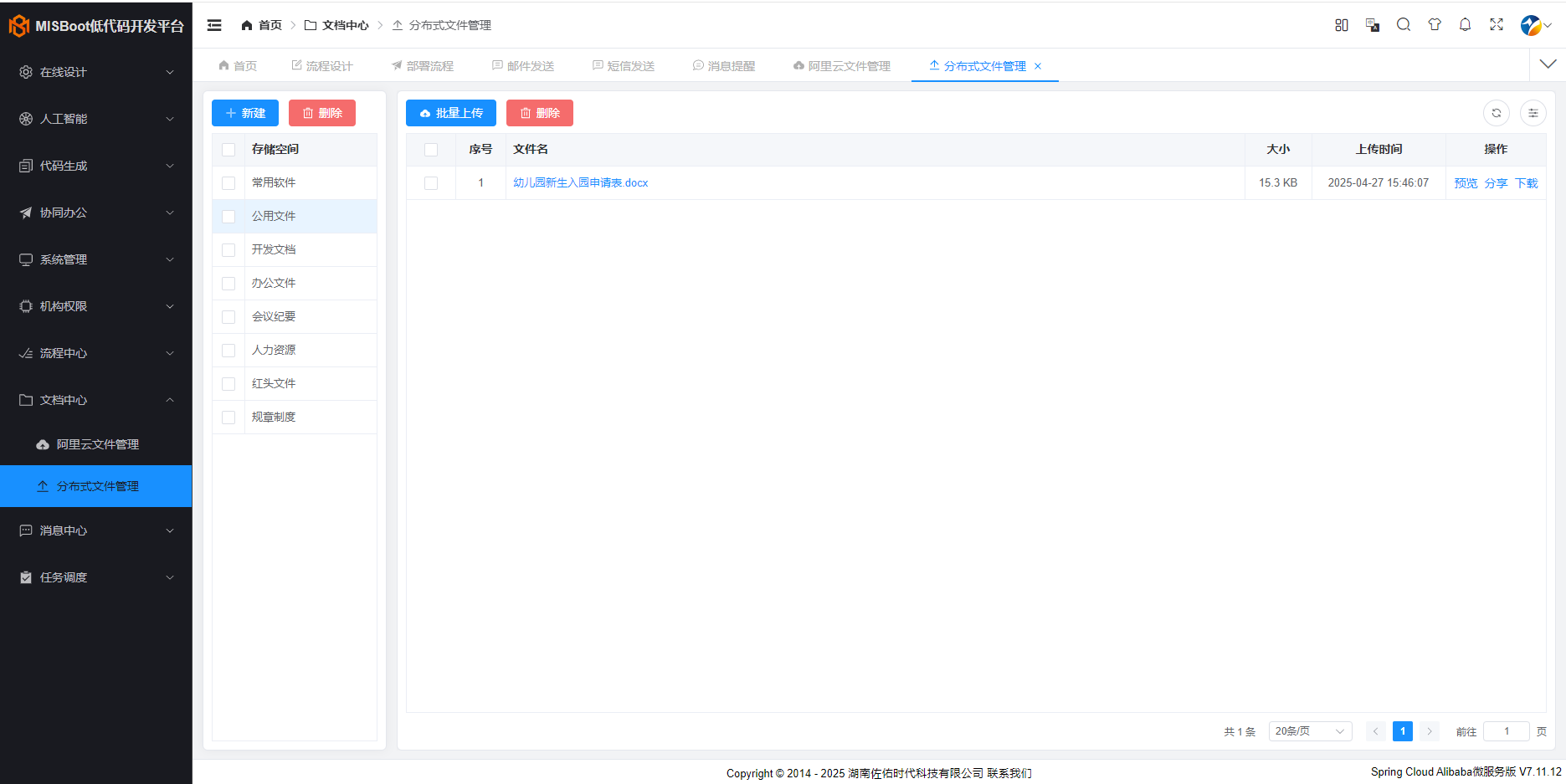Collapse the sidebar with the hamburger icon
1566x784 pixels.
click(x=214, y=25)
